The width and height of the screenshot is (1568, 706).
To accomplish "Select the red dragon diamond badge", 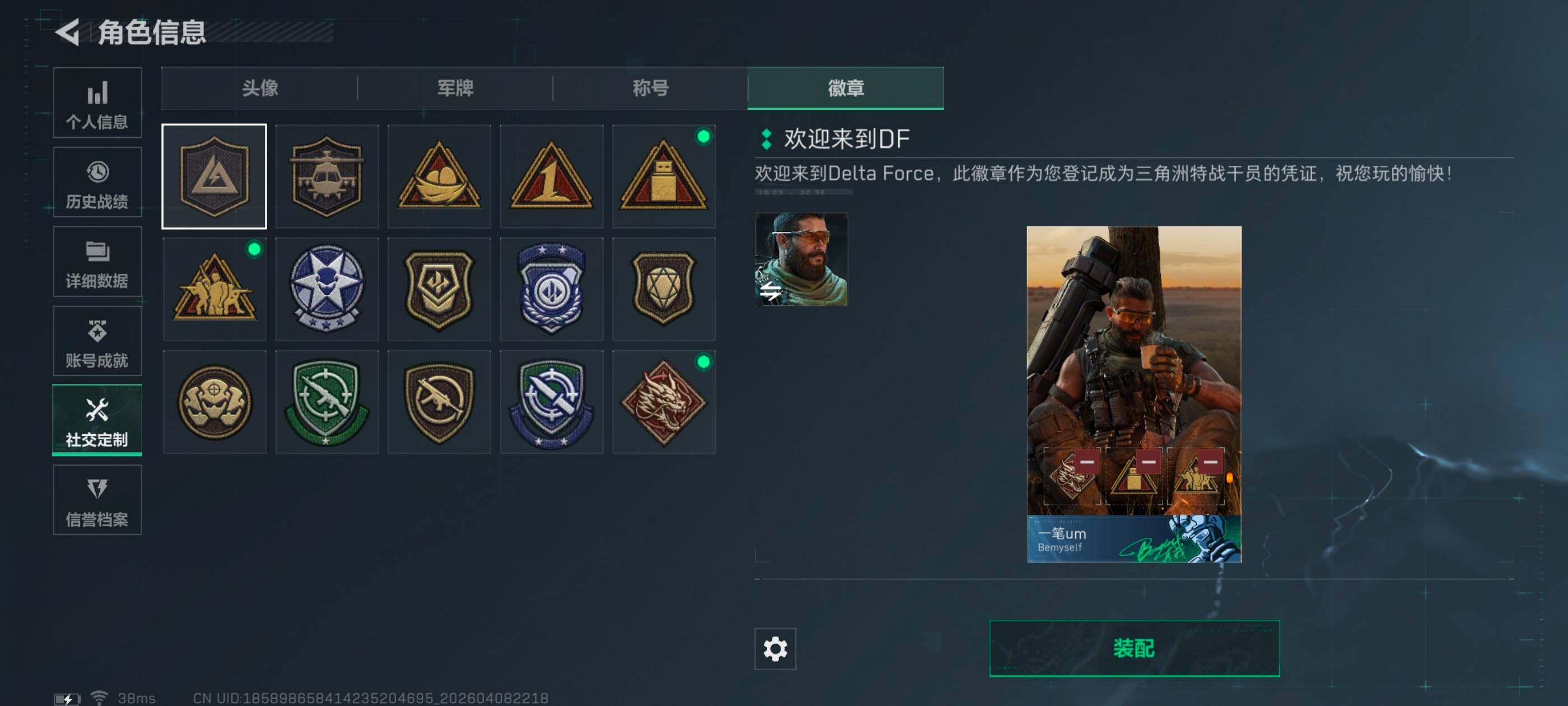I will point(664,402).
